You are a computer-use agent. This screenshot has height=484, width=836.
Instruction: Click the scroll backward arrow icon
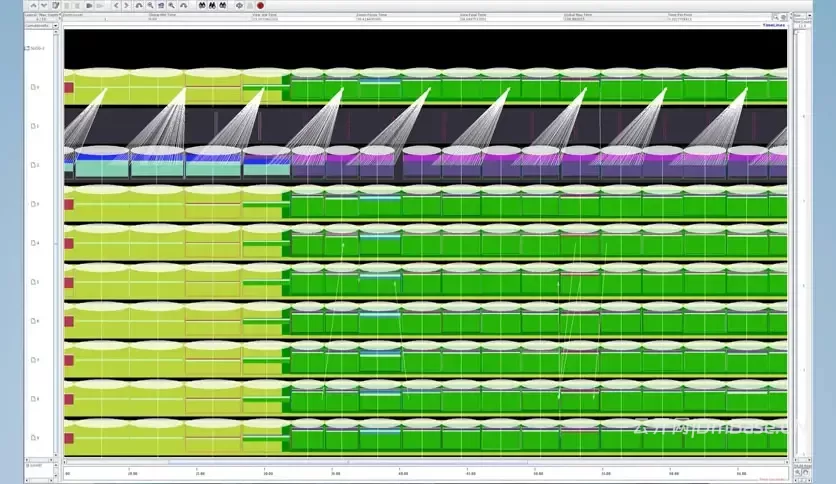116,5
